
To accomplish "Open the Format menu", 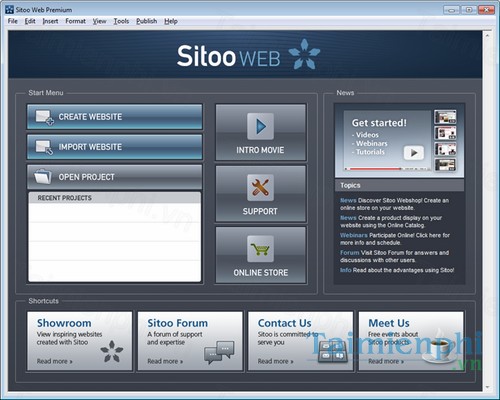I will pyautogui.click(x=76, y=21).
